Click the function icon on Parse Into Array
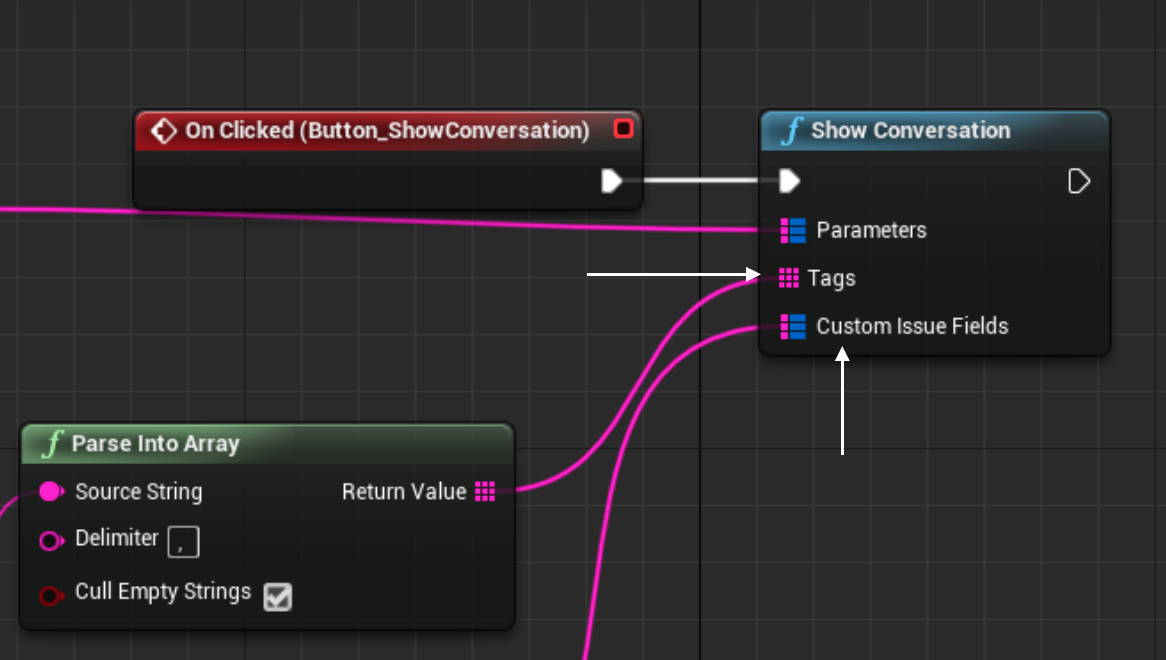Image resolution: width=1166 pixels, height=660 pixels. pyautogui.click(x=52, y=444)
